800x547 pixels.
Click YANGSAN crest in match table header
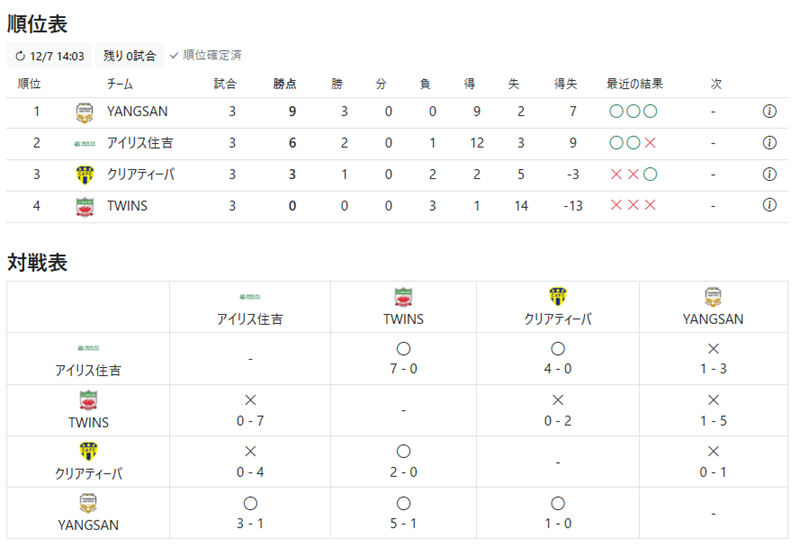[713, 297]
